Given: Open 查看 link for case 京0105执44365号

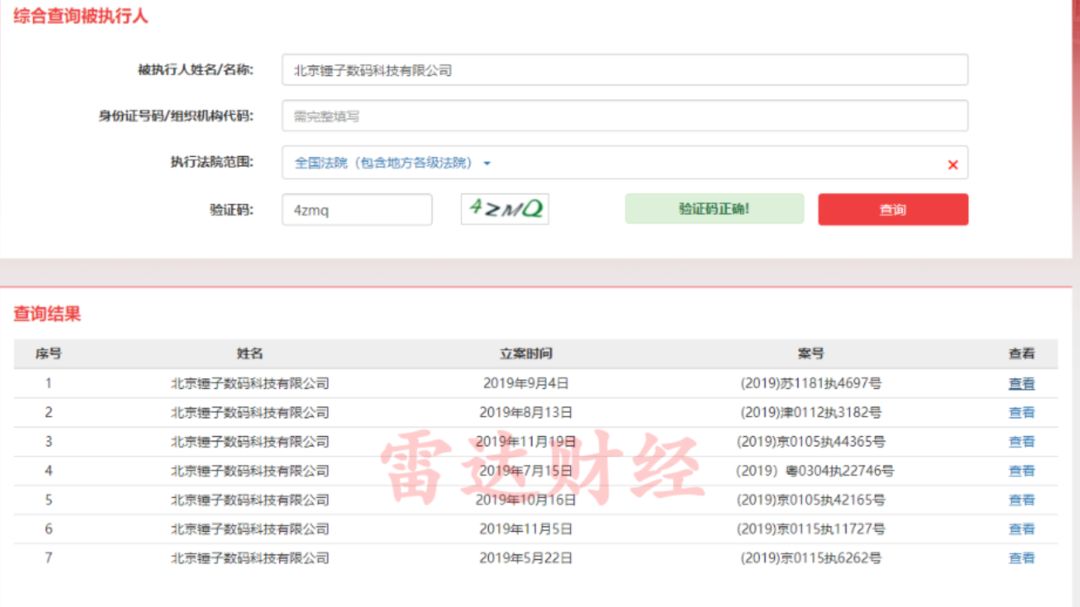Looking at the screenshot, I should (1021, 442).
